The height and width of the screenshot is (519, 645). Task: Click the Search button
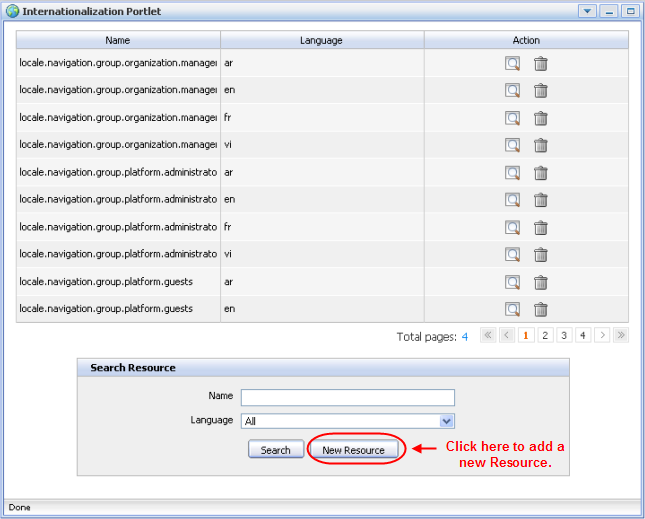coord(275,450)
